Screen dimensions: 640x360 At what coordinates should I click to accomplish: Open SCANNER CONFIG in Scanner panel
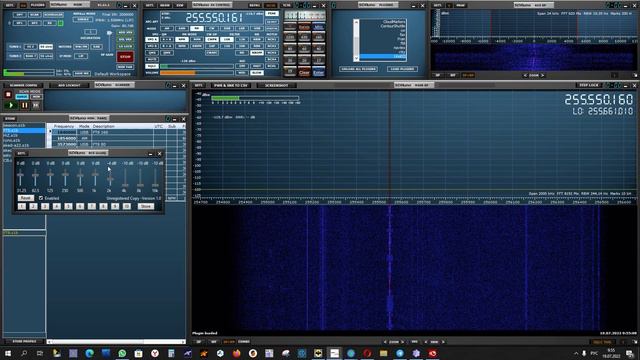pyautogui.click(x=23, y=85)
